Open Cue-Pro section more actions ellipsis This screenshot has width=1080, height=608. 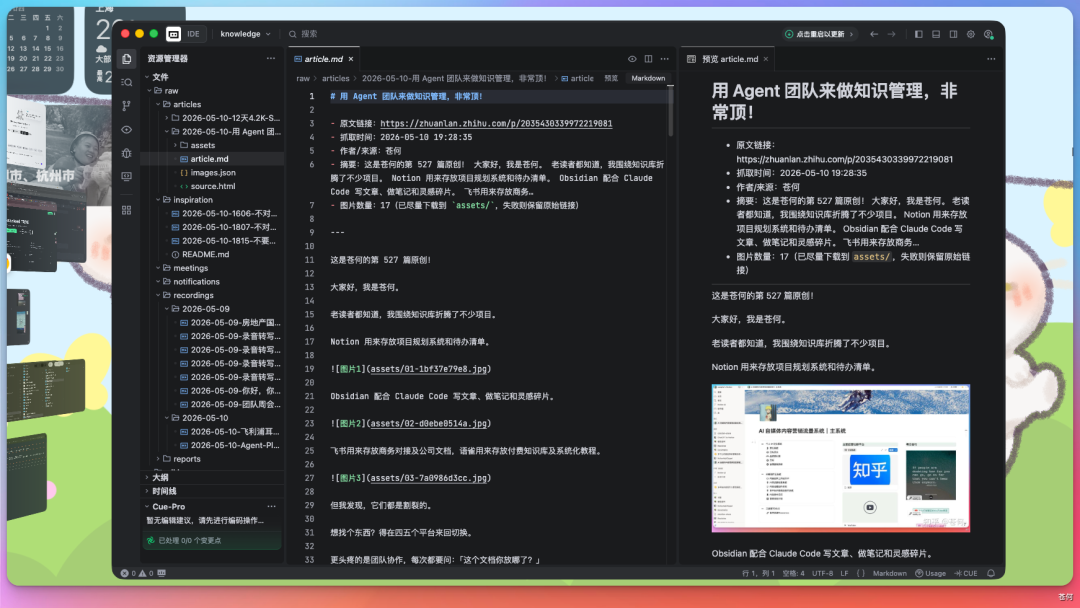point(271,507)
